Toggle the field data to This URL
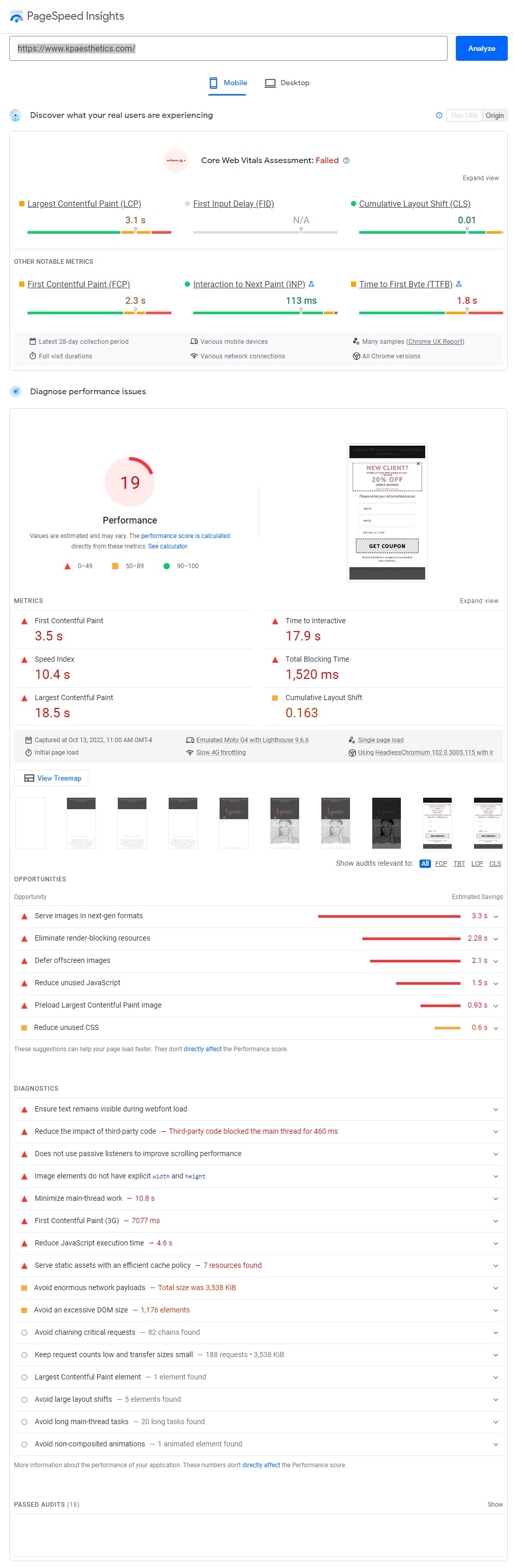 pos(464,116)
